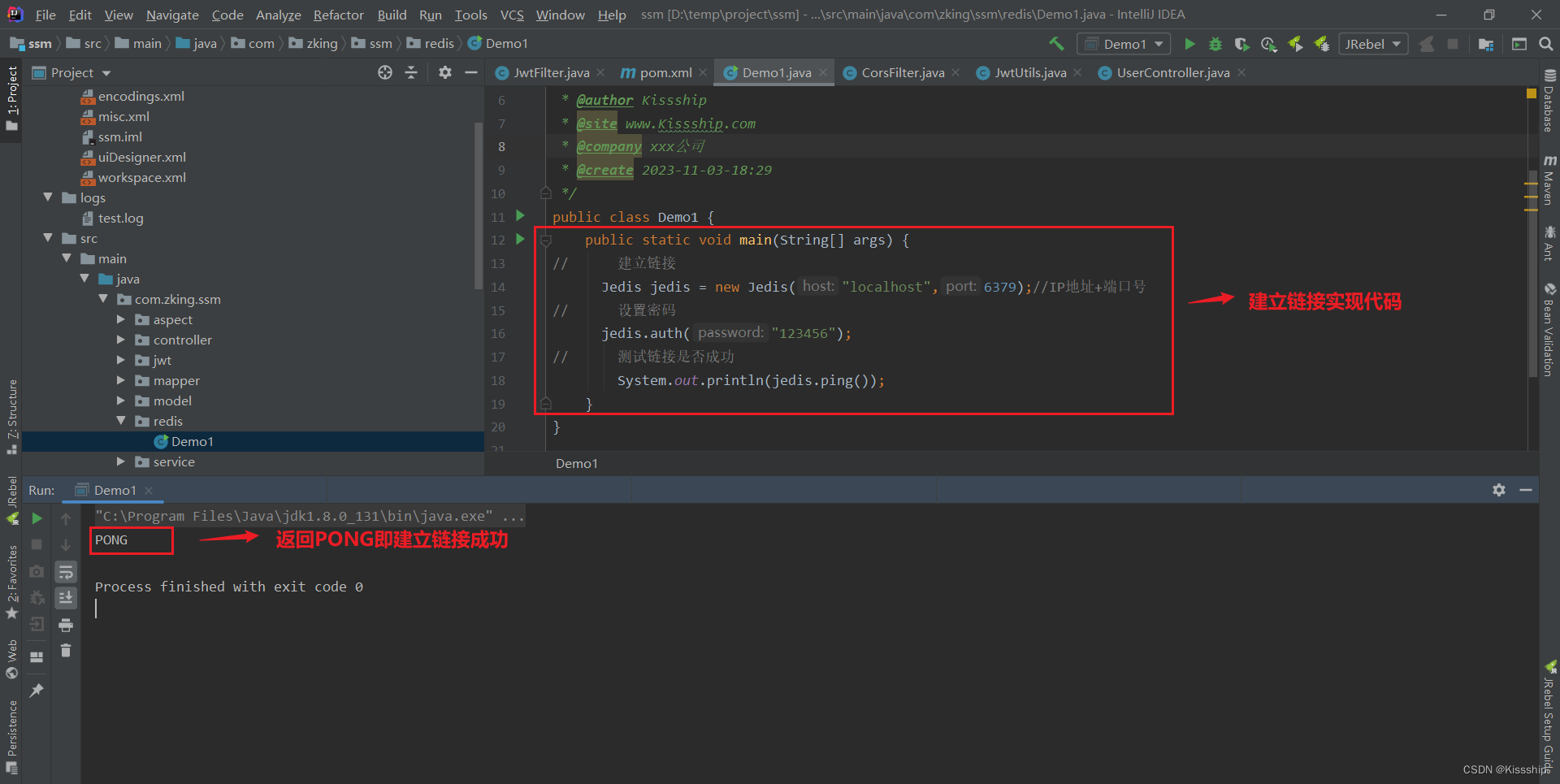
Task: Open the Web tool window tab
Action: click(x=12, y=659)
